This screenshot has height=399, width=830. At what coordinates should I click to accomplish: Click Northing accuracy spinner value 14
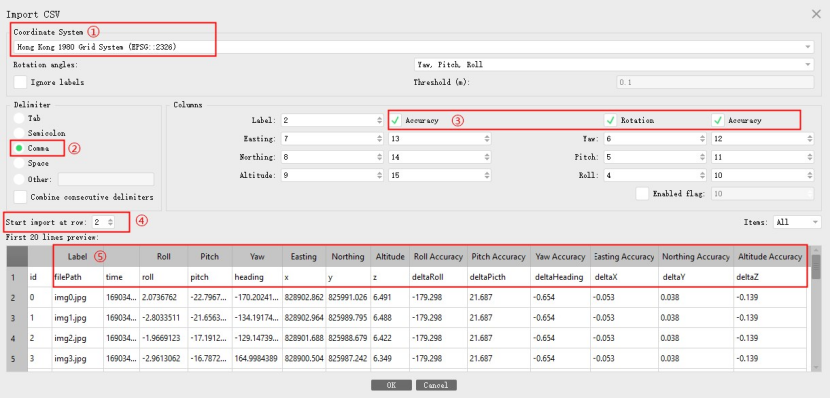(x=439, y=157)
